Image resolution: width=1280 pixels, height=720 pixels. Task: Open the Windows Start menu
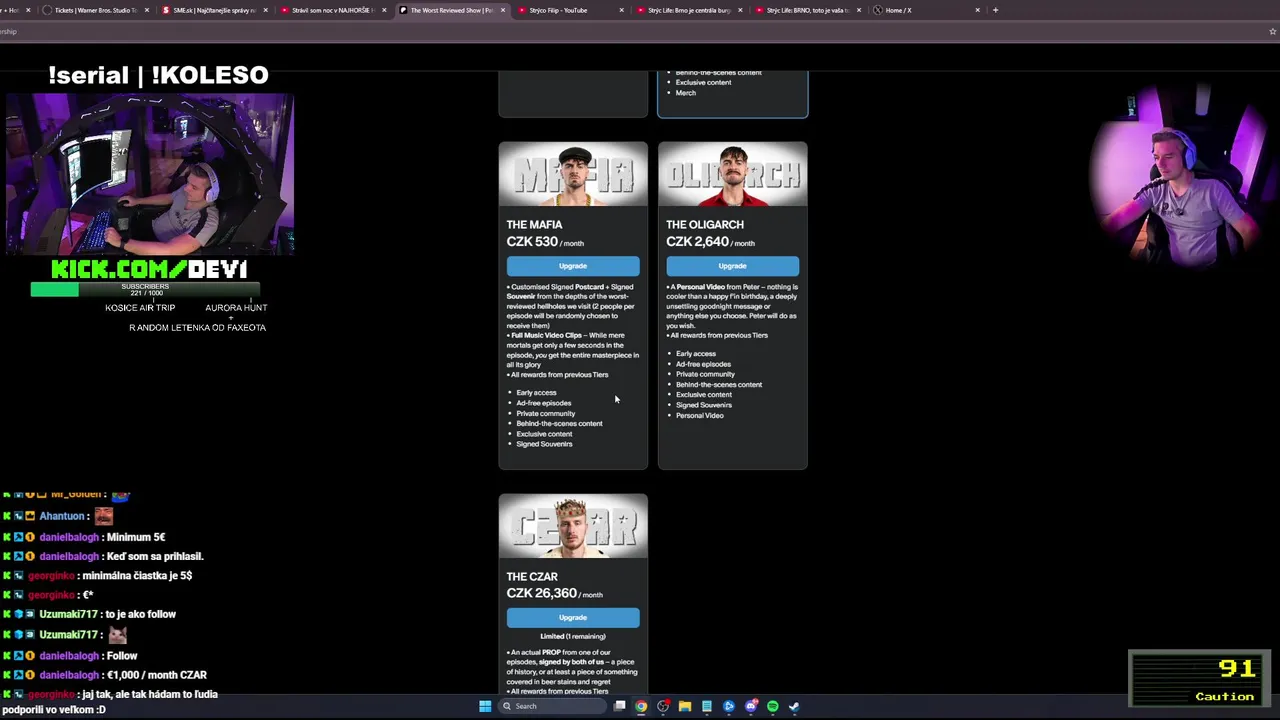tap(485, 706)
